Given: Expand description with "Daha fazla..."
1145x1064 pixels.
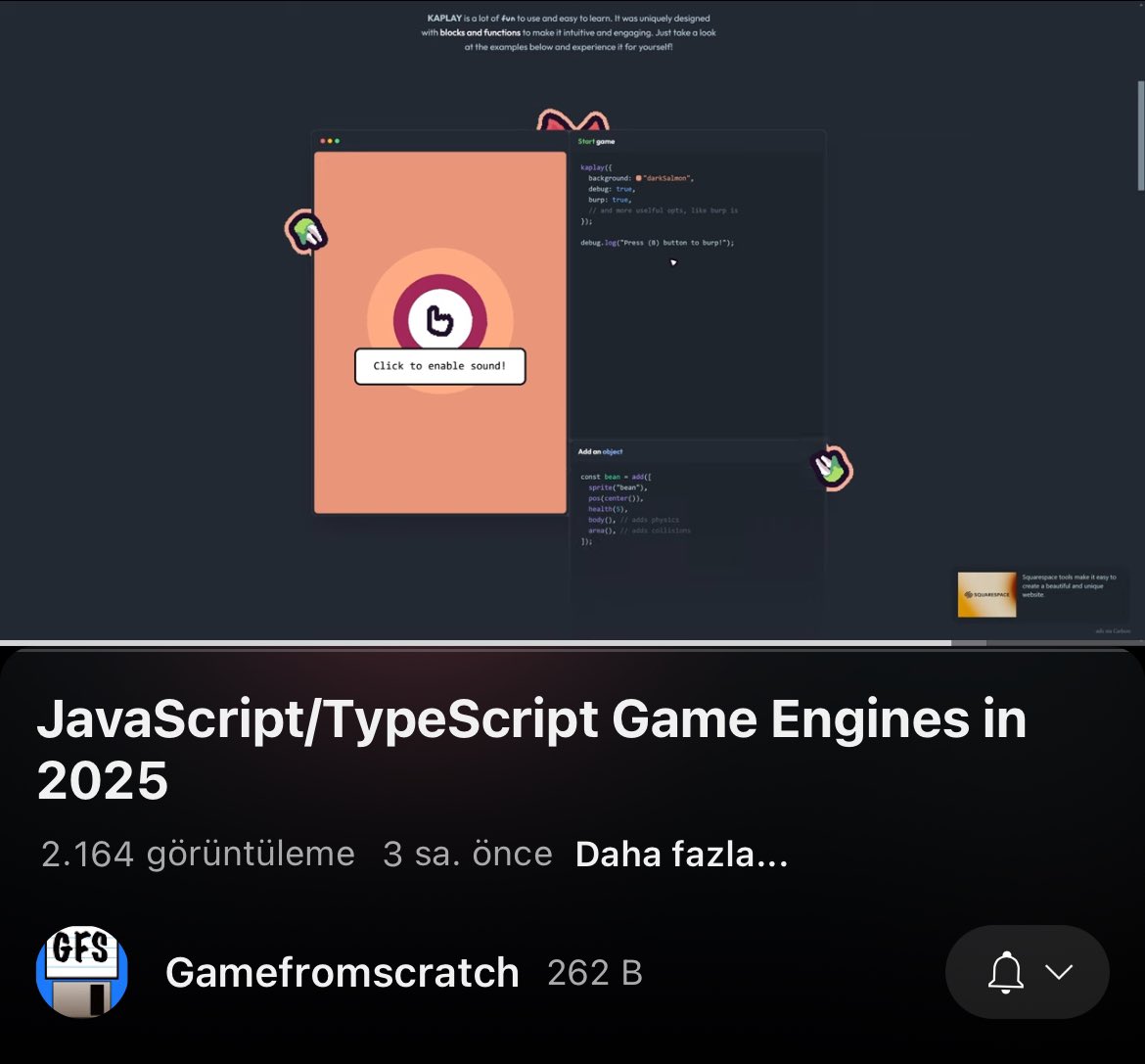Looking at the screenshot, I should [681, 854].
